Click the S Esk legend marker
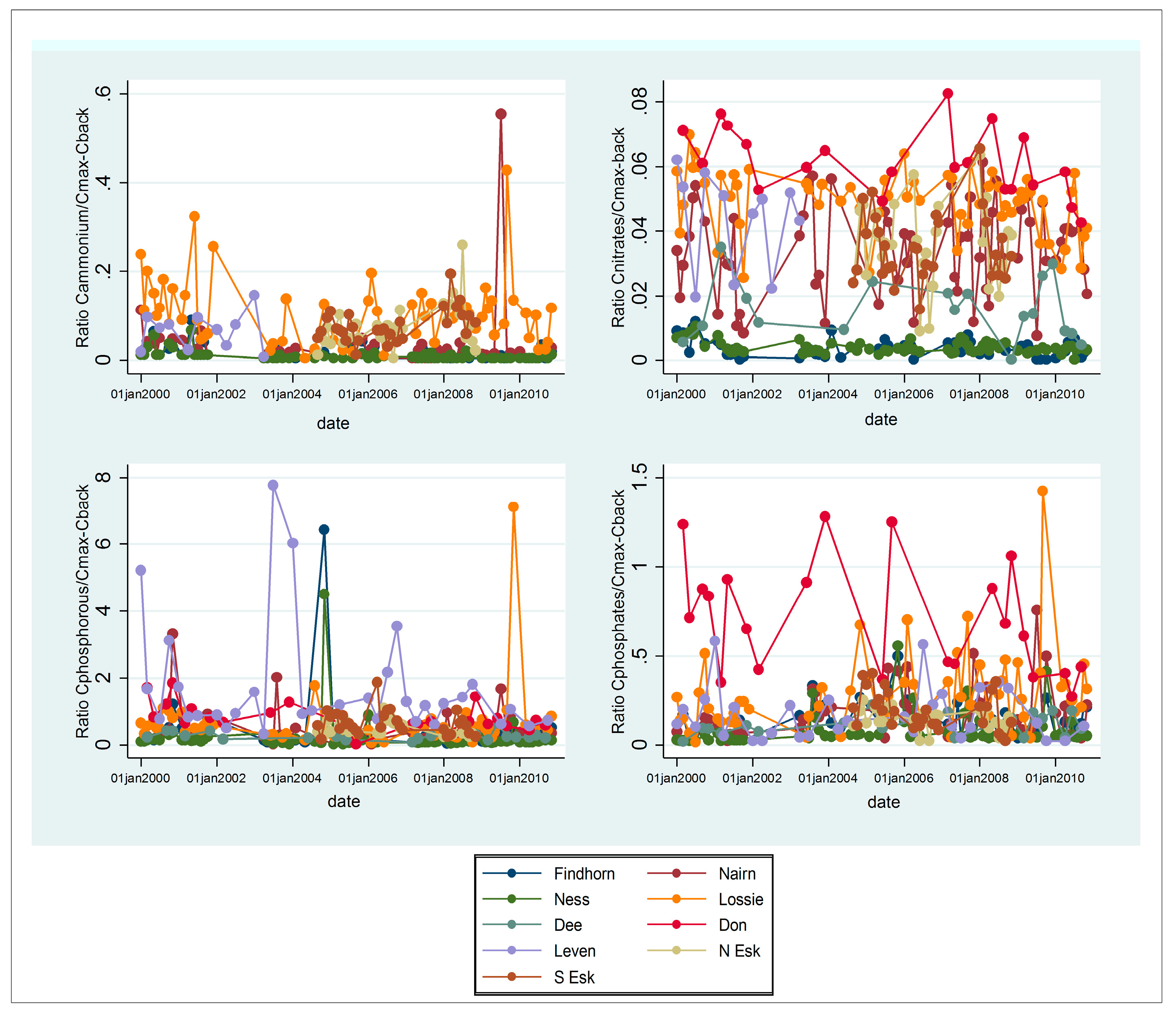 [x=511, y=977]
